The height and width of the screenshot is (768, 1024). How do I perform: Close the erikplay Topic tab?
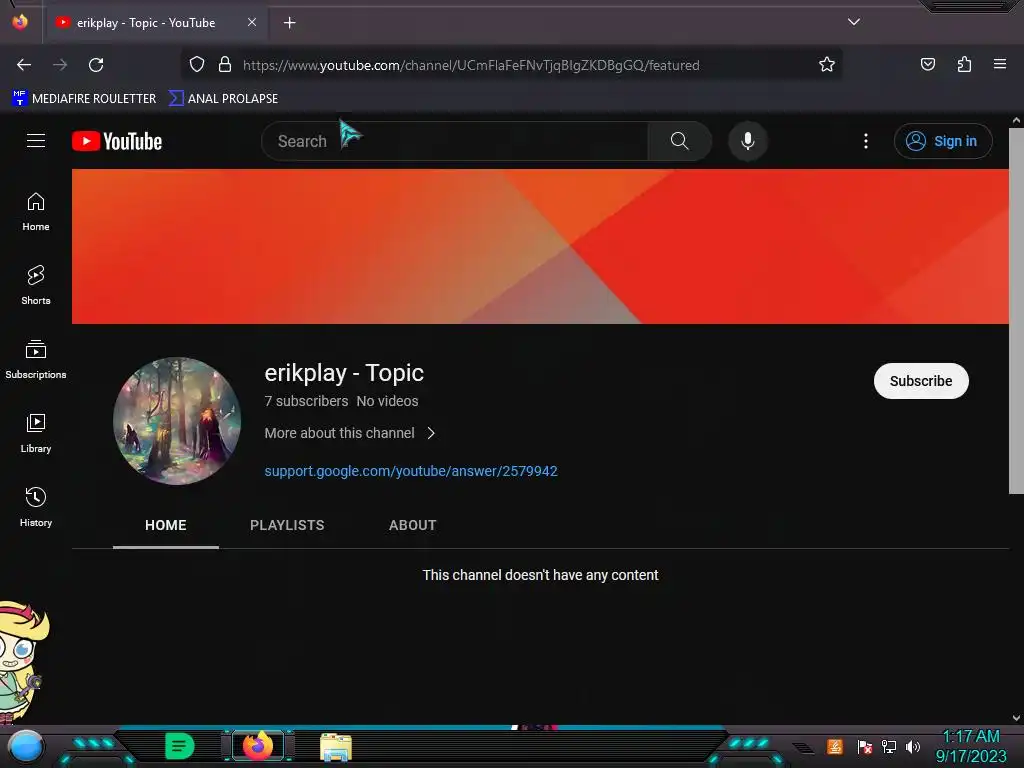coord(252,22)
